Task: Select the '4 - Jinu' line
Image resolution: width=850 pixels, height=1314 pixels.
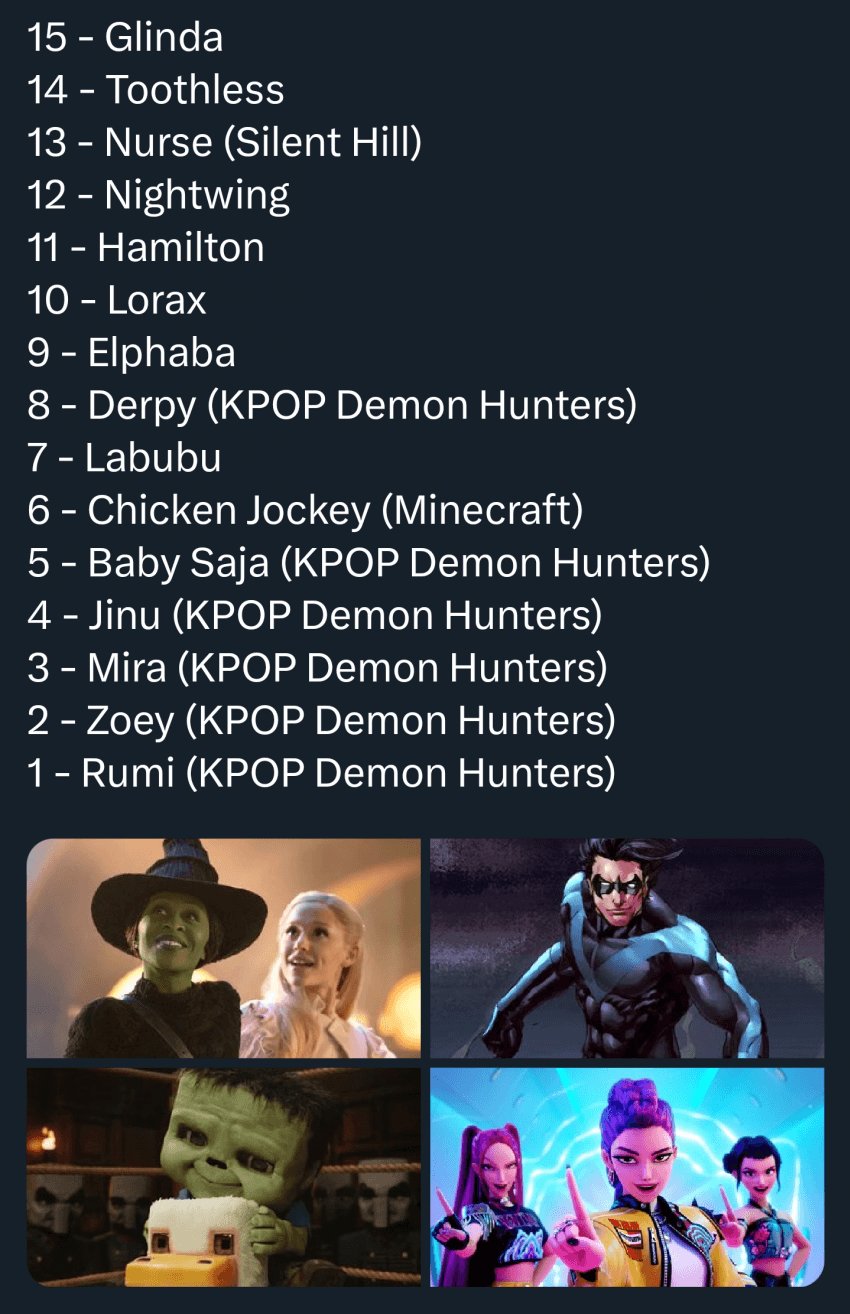Action: tap(314, 615)
